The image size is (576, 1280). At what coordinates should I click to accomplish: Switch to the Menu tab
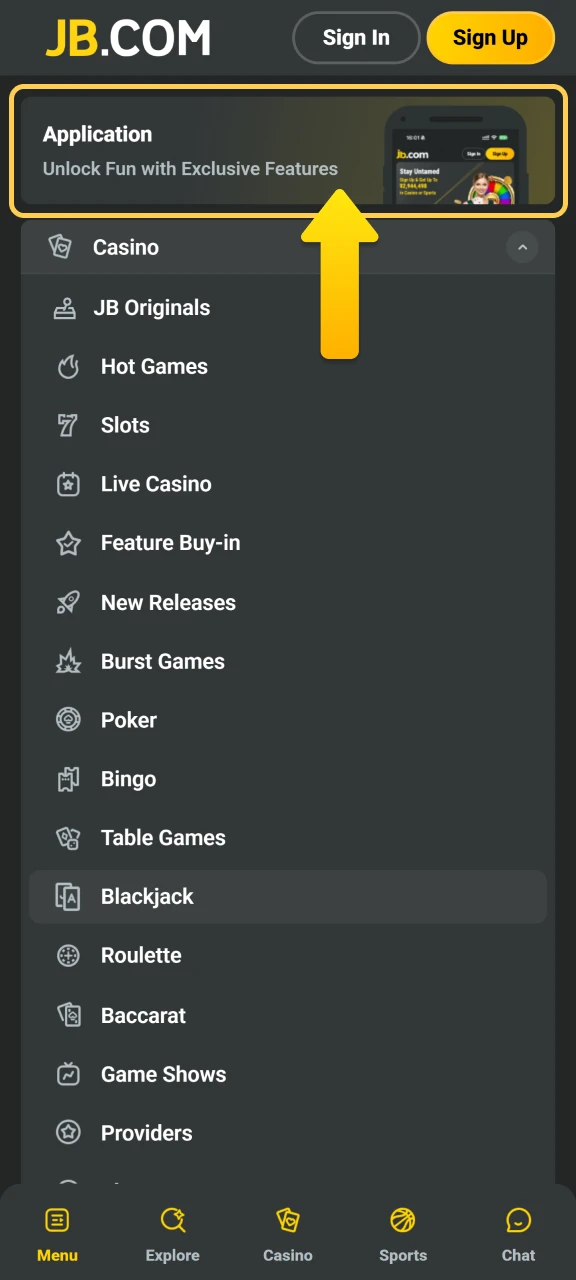57,1232
